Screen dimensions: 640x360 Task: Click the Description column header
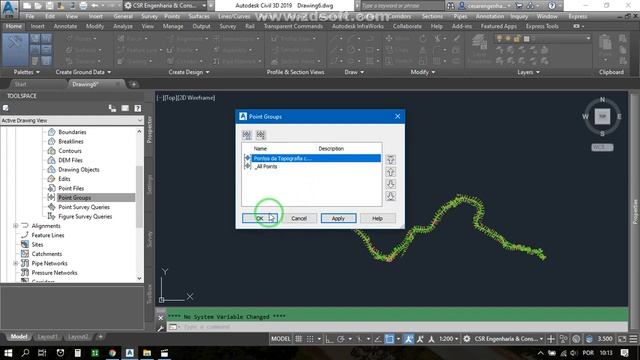point(331,149)
